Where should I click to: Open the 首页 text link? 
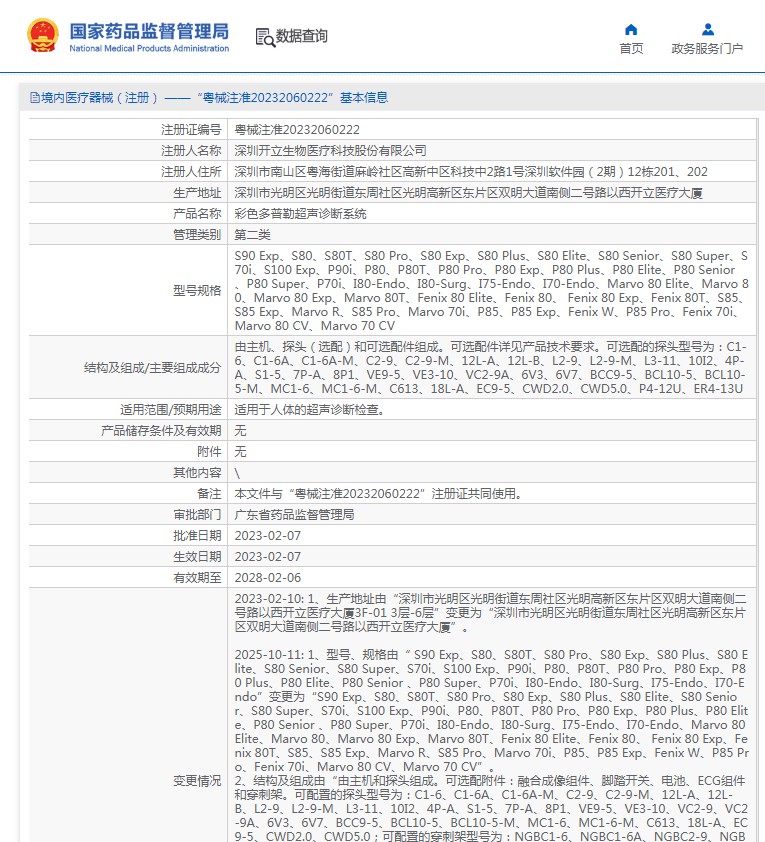coord(631,48)
